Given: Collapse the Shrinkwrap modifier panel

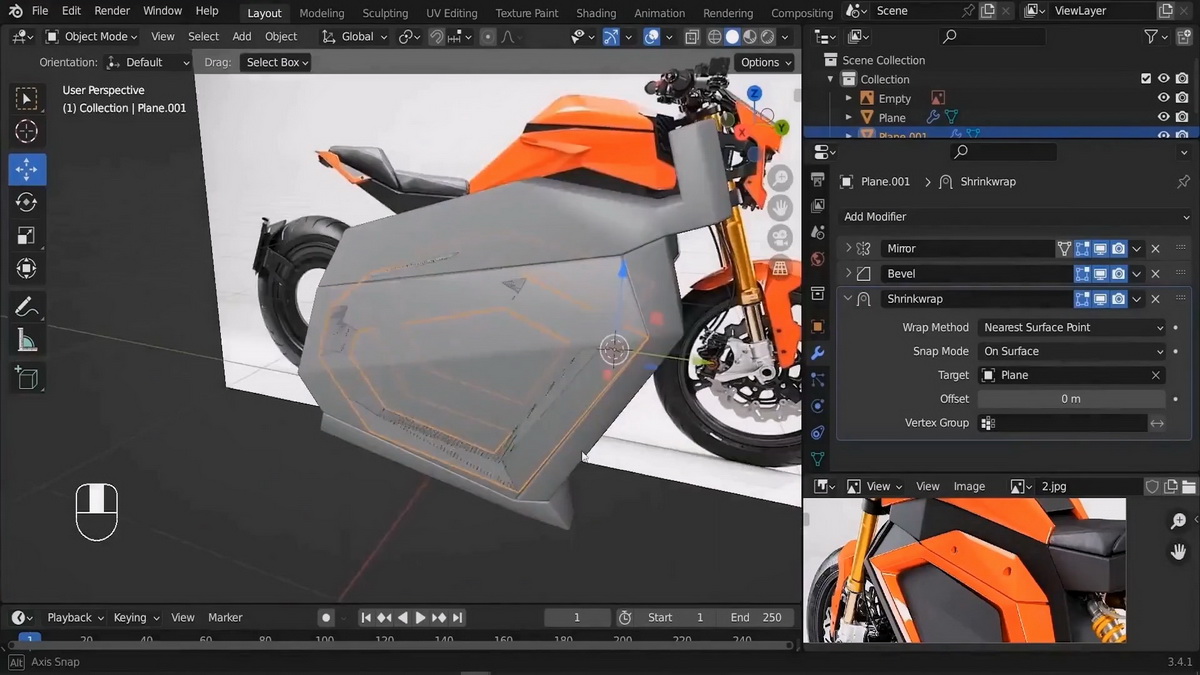Looking at the screenshot, I should (848, 298).
